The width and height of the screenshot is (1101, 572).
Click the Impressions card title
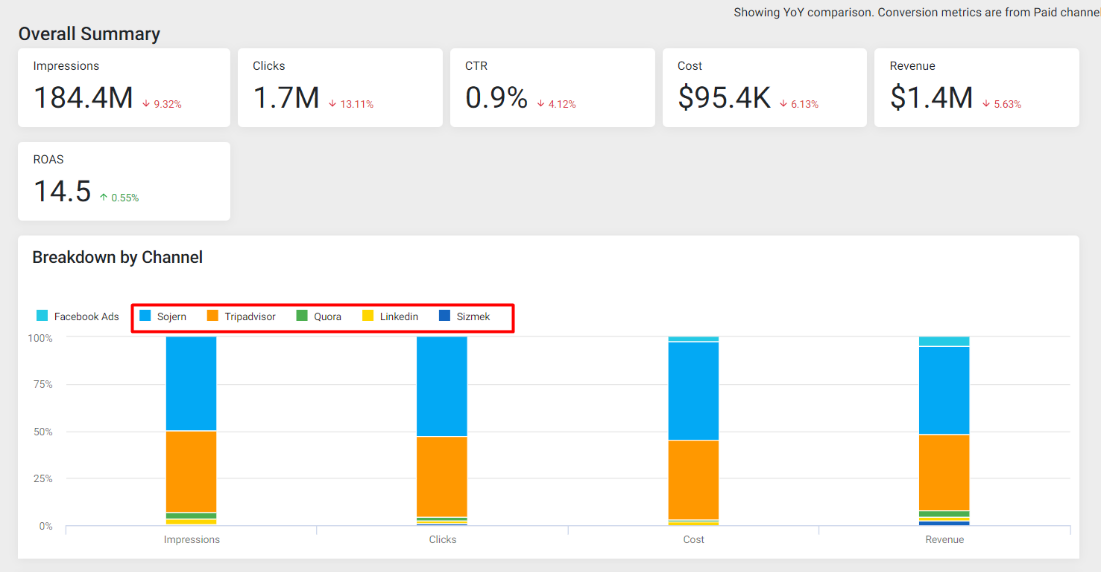[66, 66]
